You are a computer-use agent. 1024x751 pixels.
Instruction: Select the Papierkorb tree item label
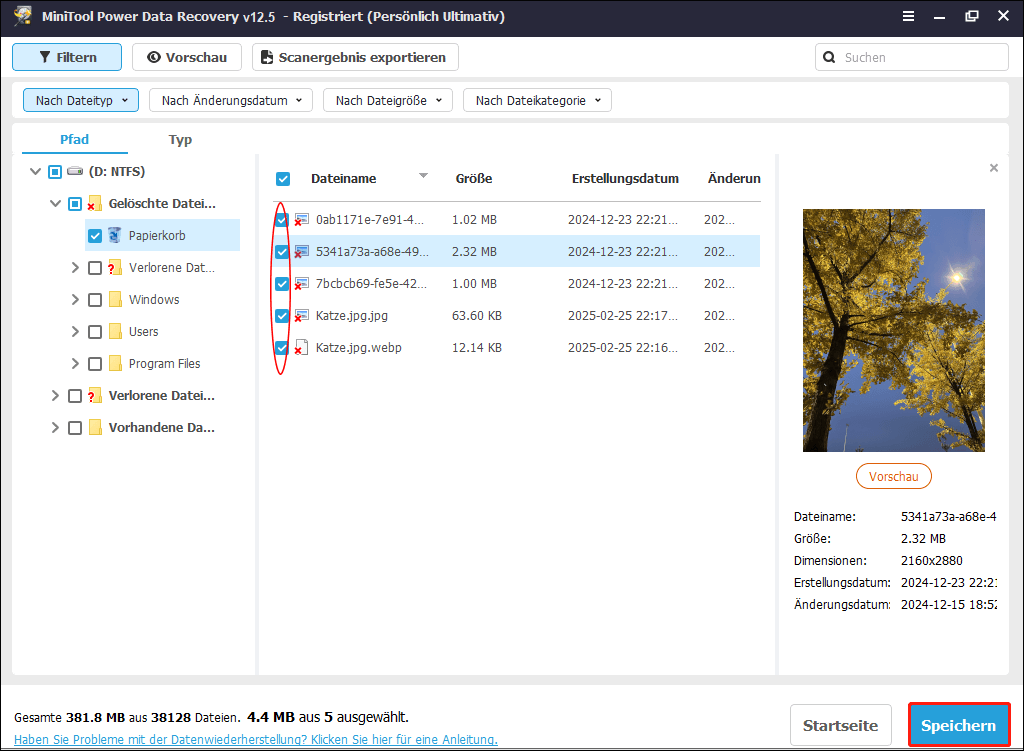point(157,236)
